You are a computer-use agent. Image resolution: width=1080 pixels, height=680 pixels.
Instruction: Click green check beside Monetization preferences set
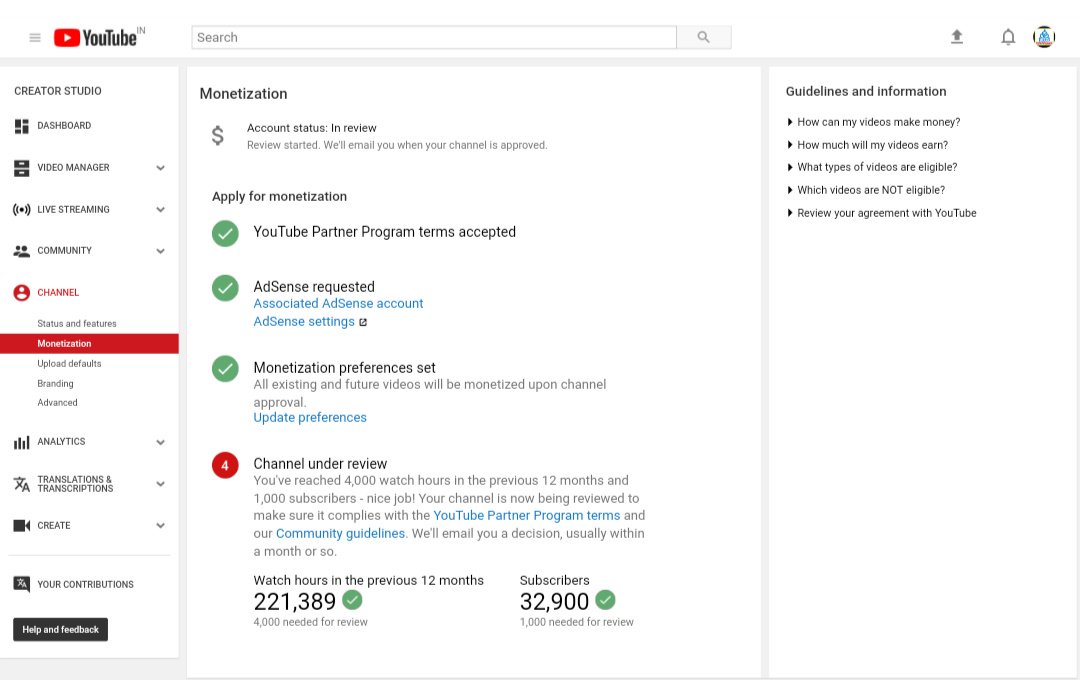point(225,369)
